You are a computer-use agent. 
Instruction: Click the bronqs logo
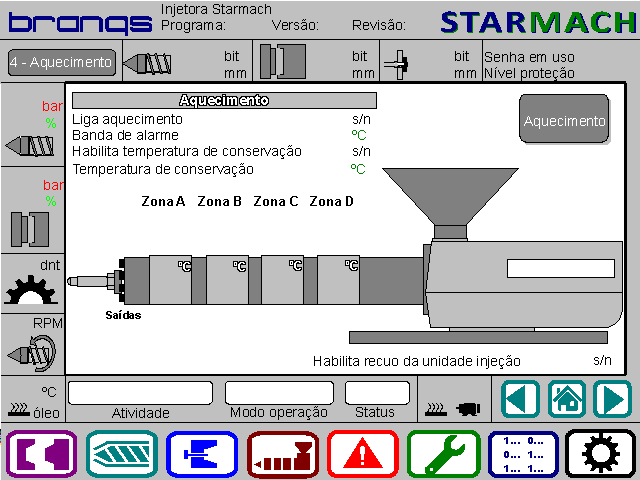click(80, 23)
